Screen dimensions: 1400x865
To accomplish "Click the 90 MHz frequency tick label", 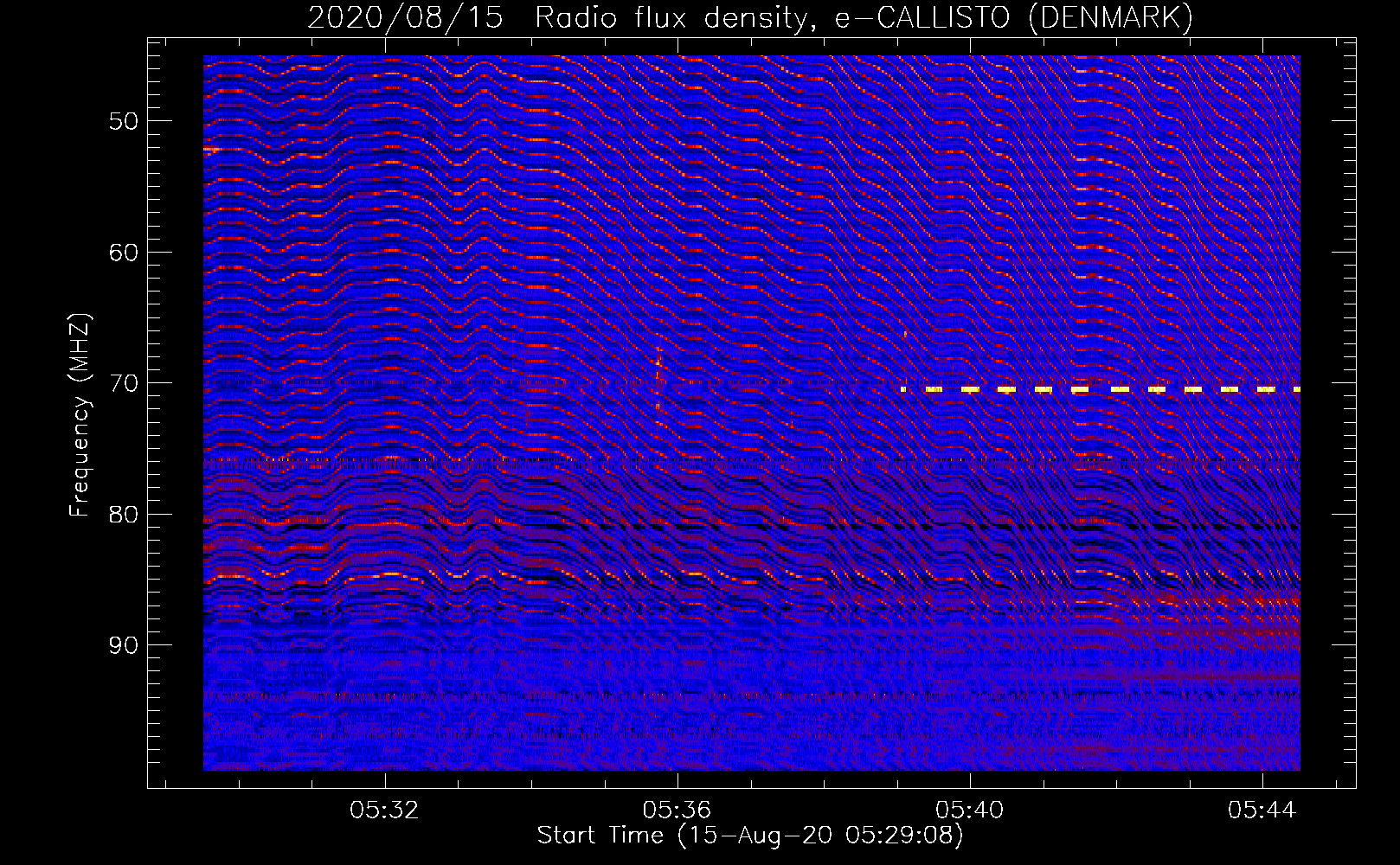I will coord(123,645).
